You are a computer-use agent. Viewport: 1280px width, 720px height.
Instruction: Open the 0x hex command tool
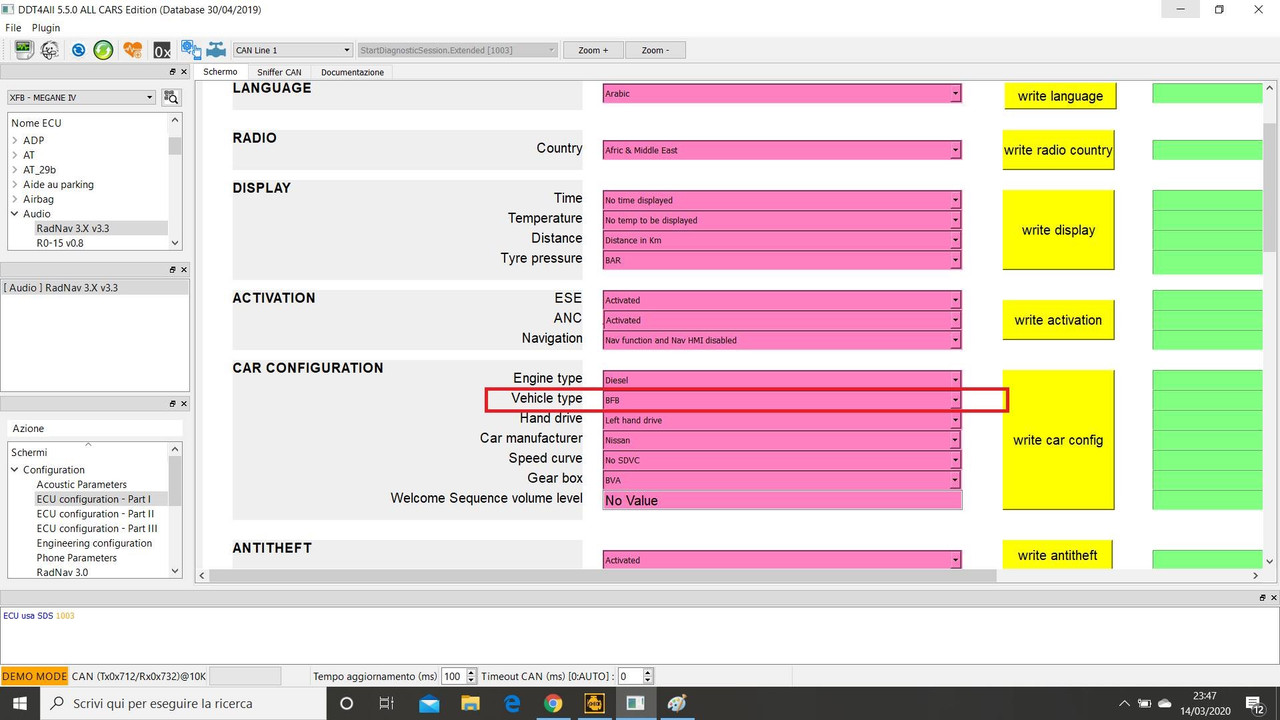click(x=161, y=50)
